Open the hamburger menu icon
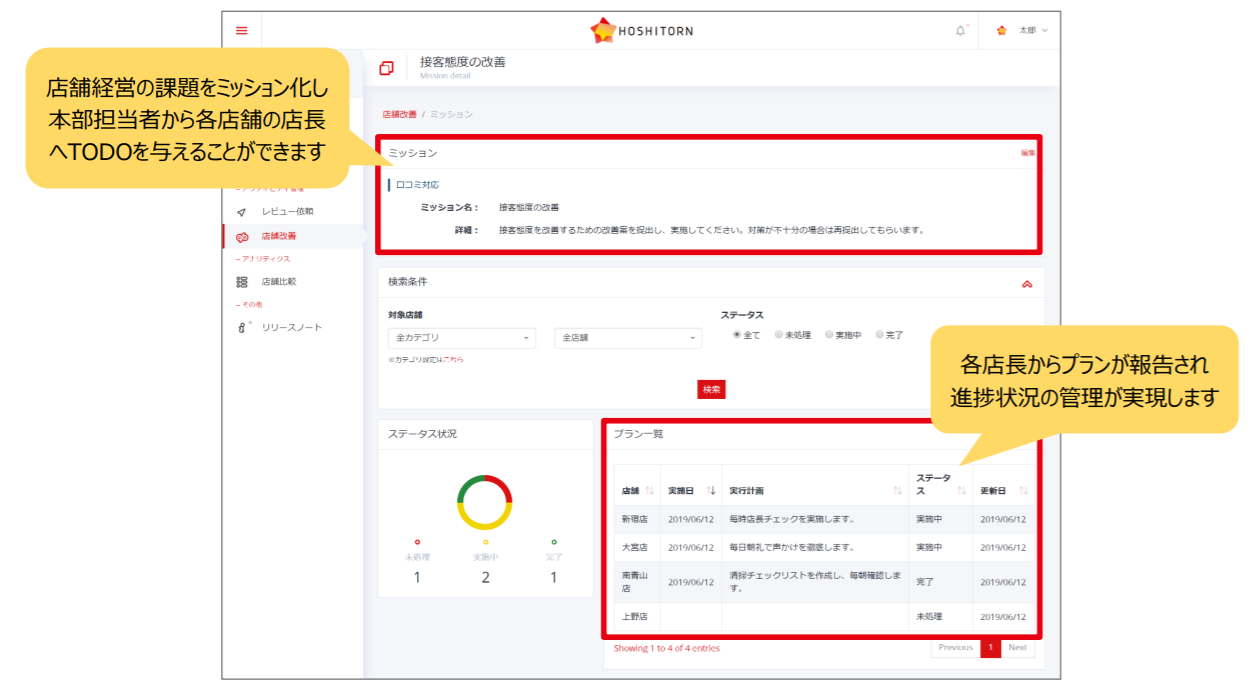This screenshot has height=694, width=1253. coord(241,30)
